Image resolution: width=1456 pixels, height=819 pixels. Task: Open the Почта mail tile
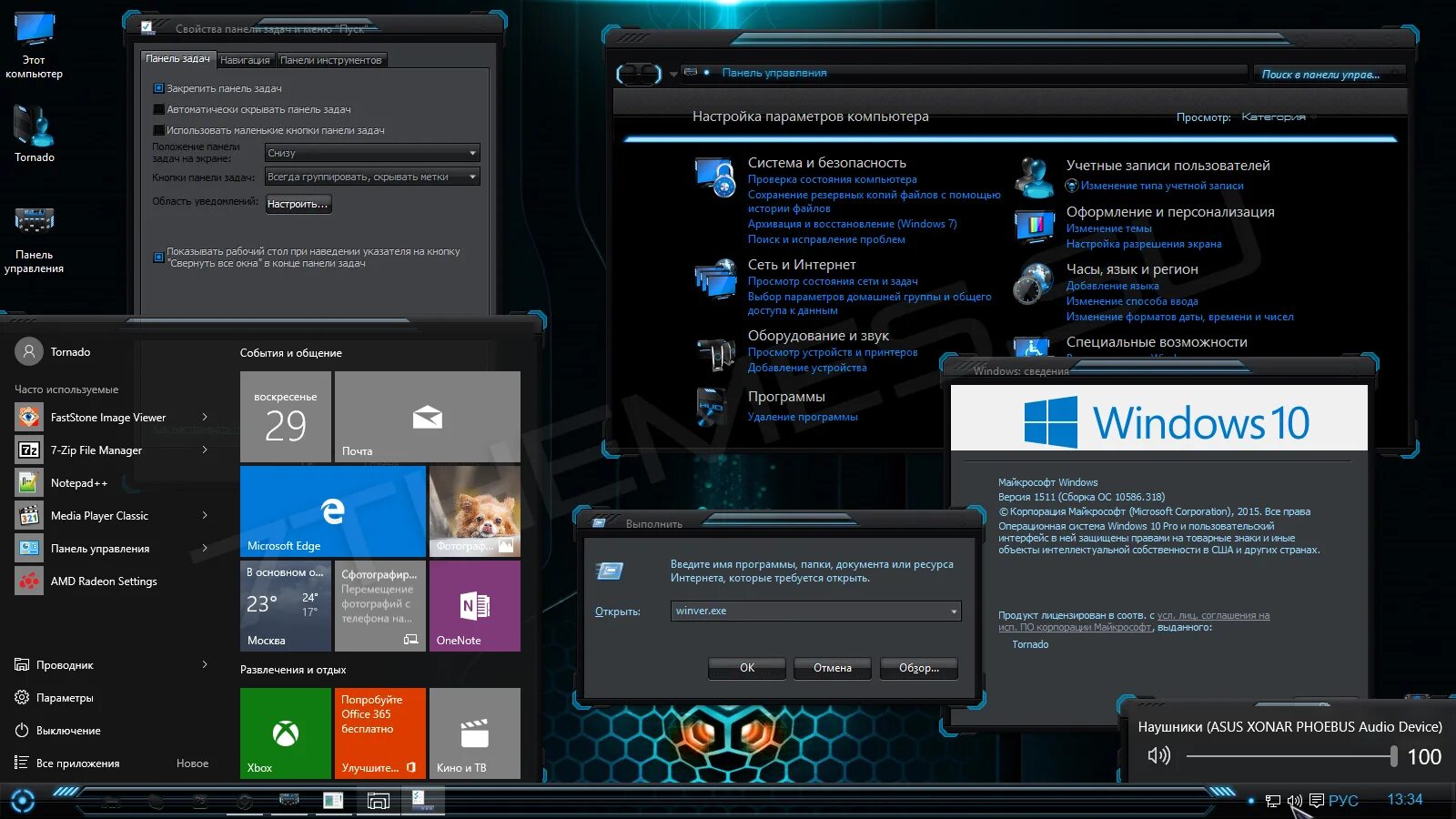(x=428, y=417)
